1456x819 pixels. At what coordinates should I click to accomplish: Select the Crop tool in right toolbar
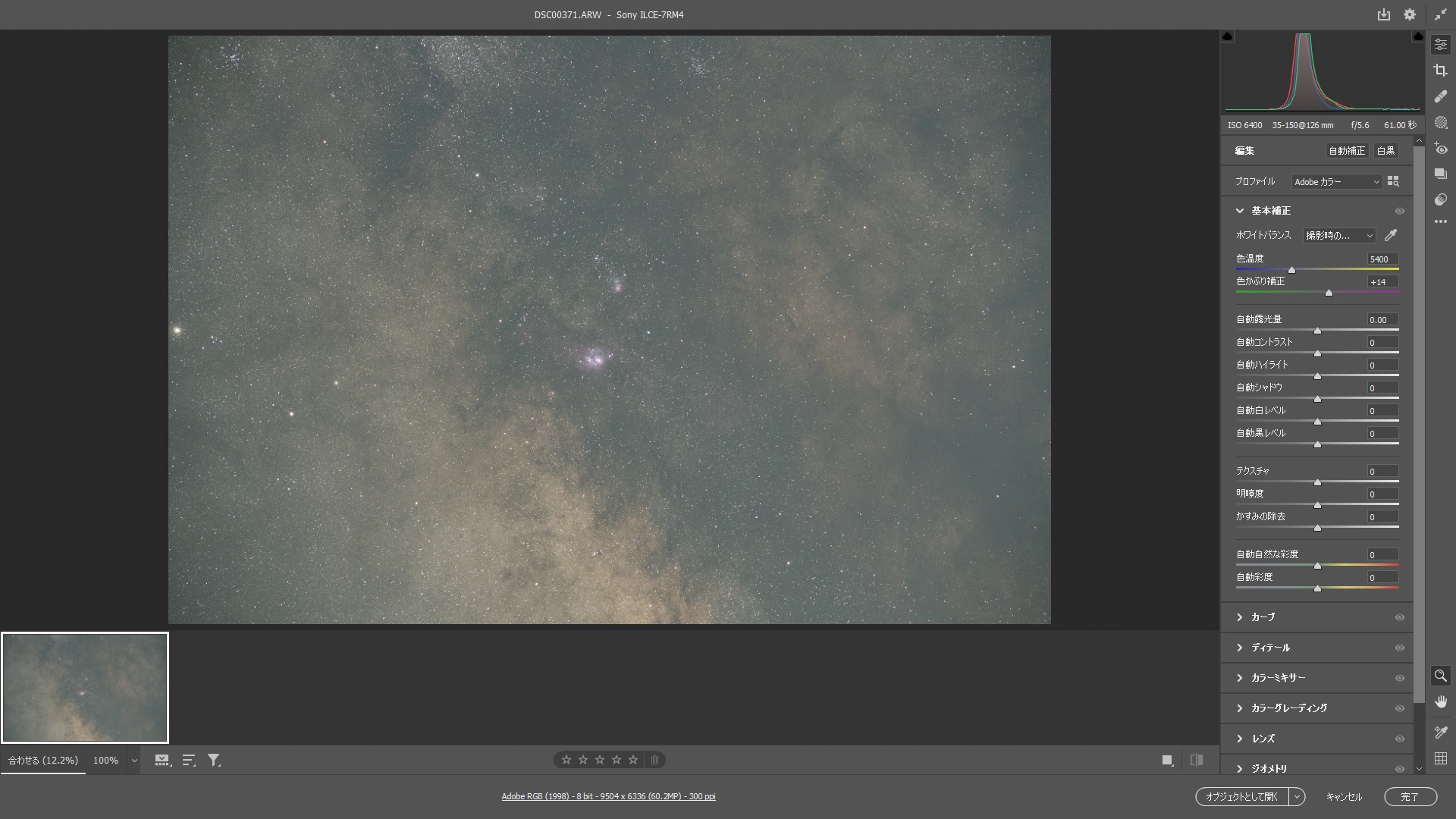click(1440, 71)
